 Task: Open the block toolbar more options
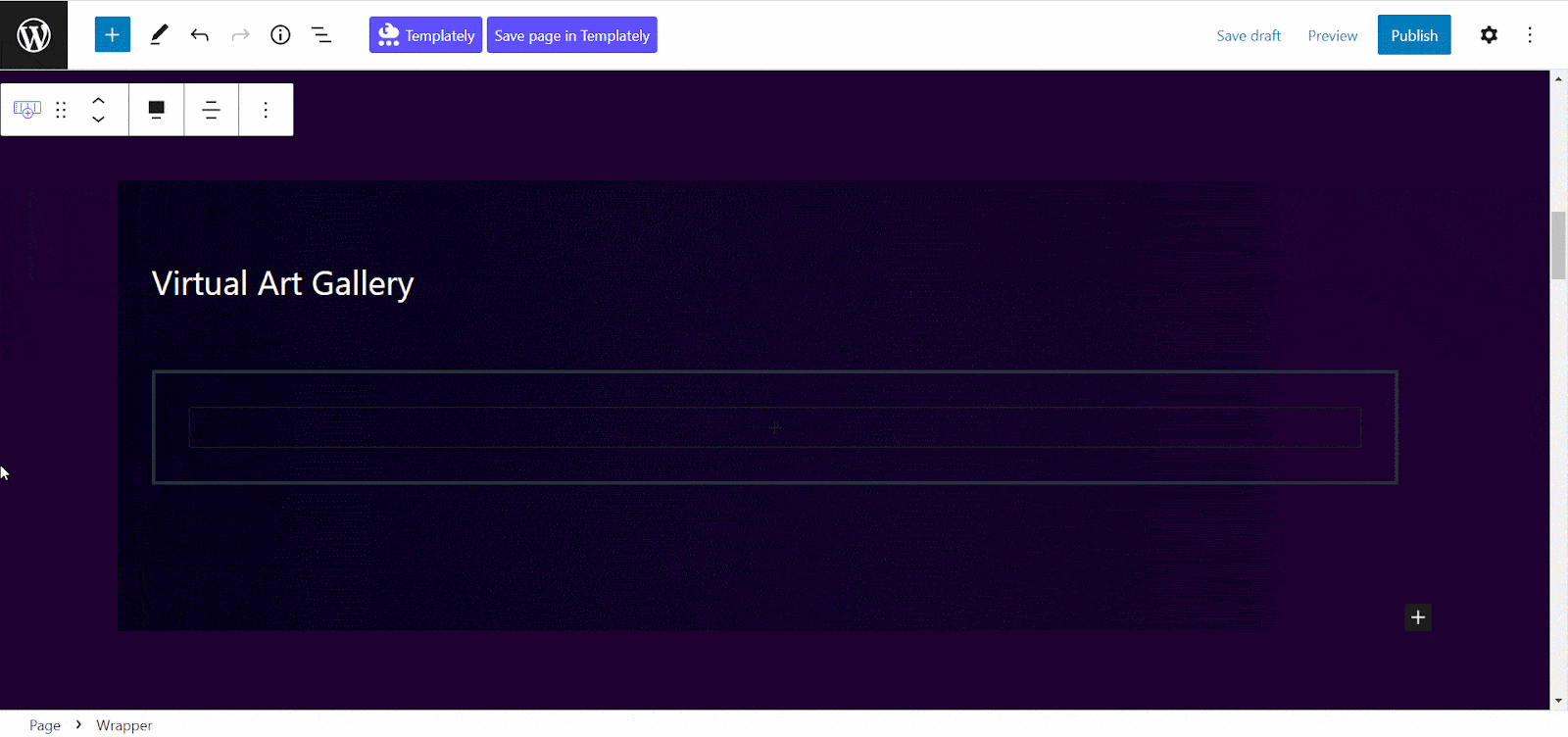(266, 110)
